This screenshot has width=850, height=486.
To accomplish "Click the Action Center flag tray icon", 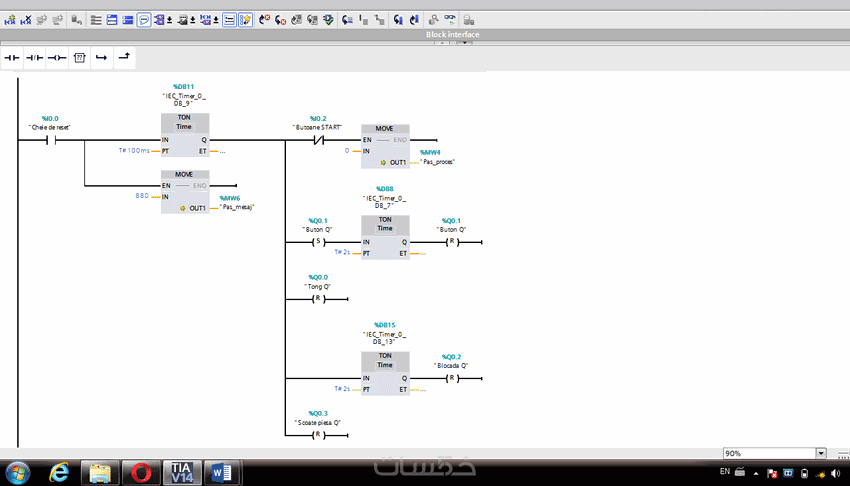I will pyautogui.click(x=772, y=474).
